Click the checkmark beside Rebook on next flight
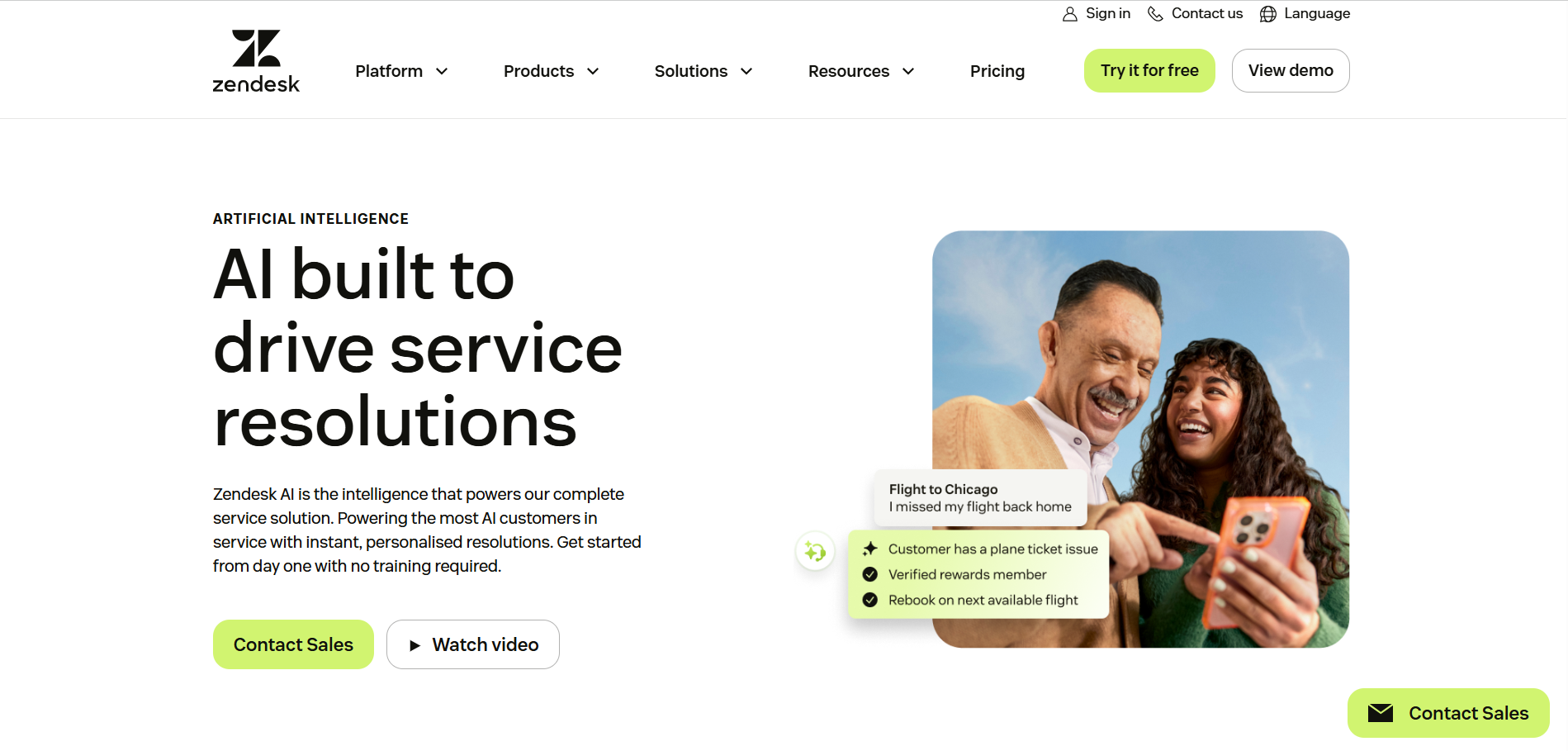Image resolution: width=1568 pixels, height=751 pixels. [869, 600]
